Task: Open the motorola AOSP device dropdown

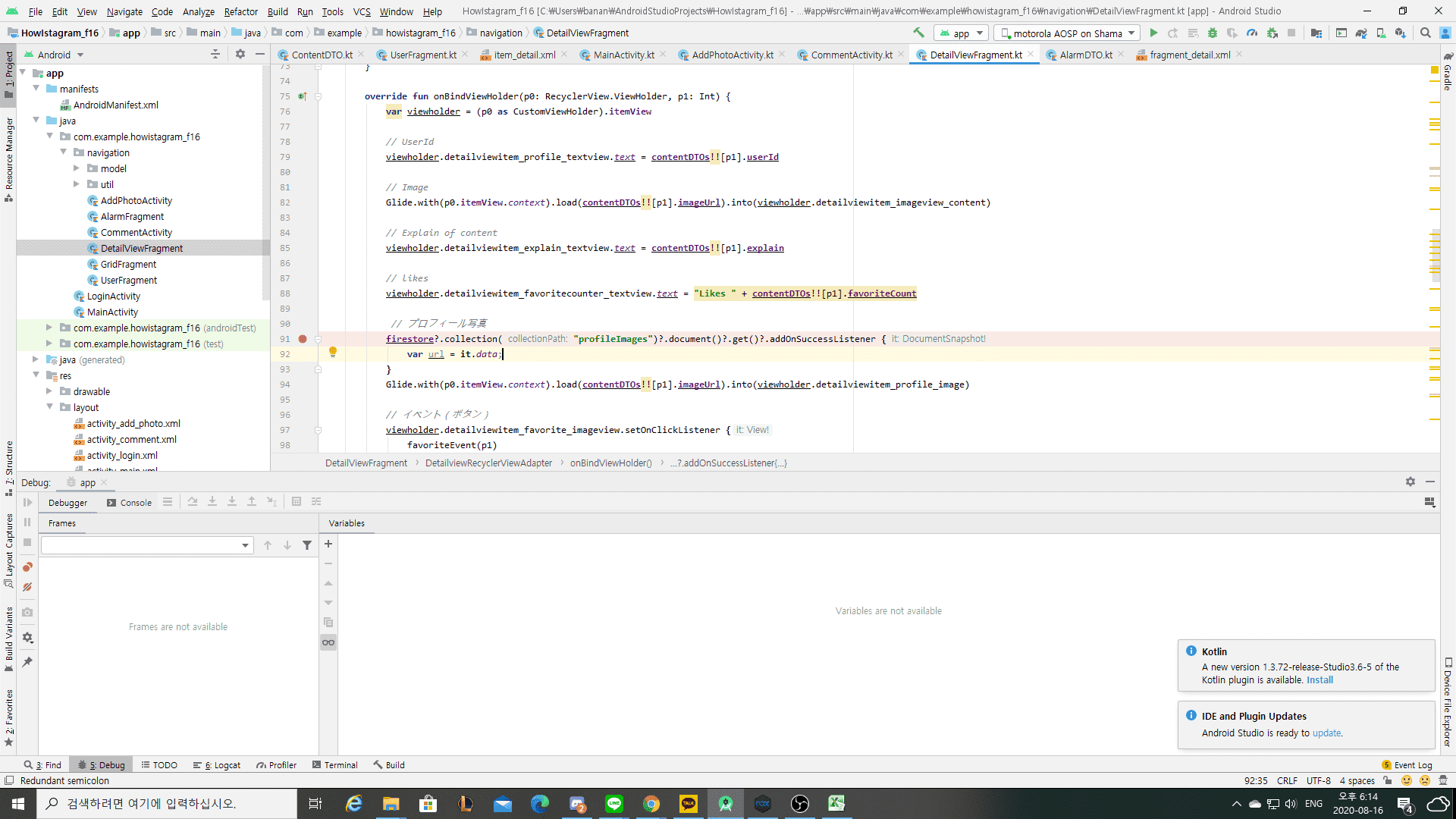Action: 1068,33
